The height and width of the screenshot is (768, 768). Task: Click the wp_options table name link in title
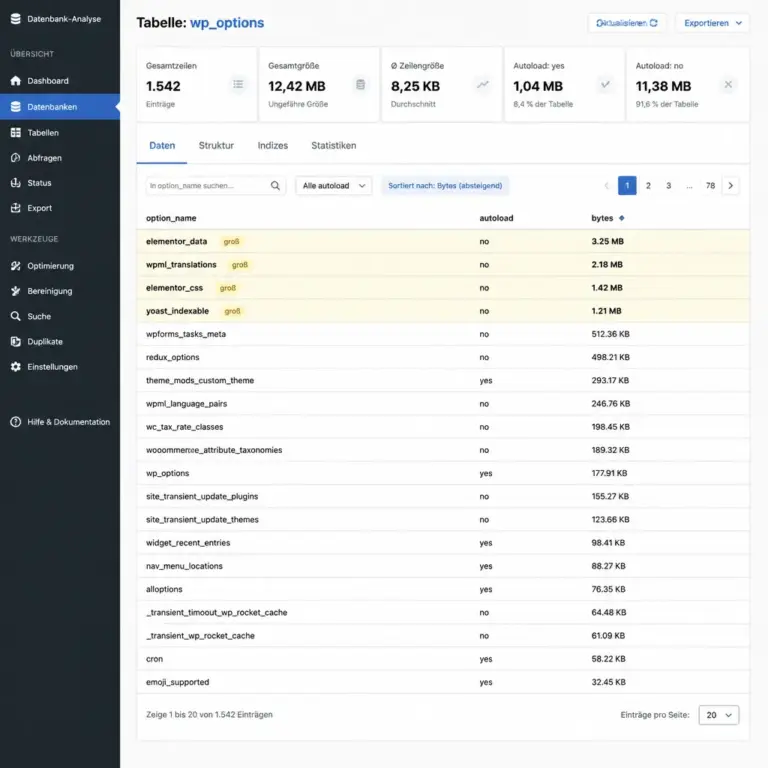[x=227, y=23]
